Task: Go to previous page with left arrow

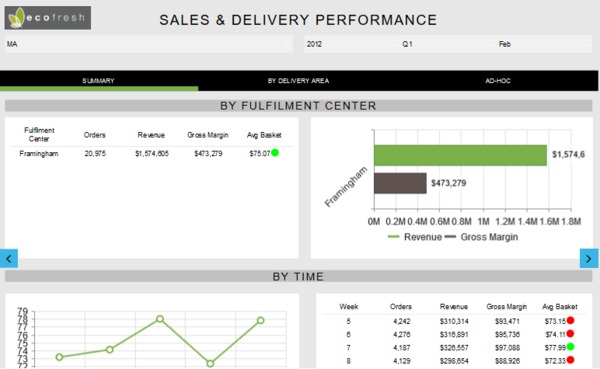Action: (9, 258)
